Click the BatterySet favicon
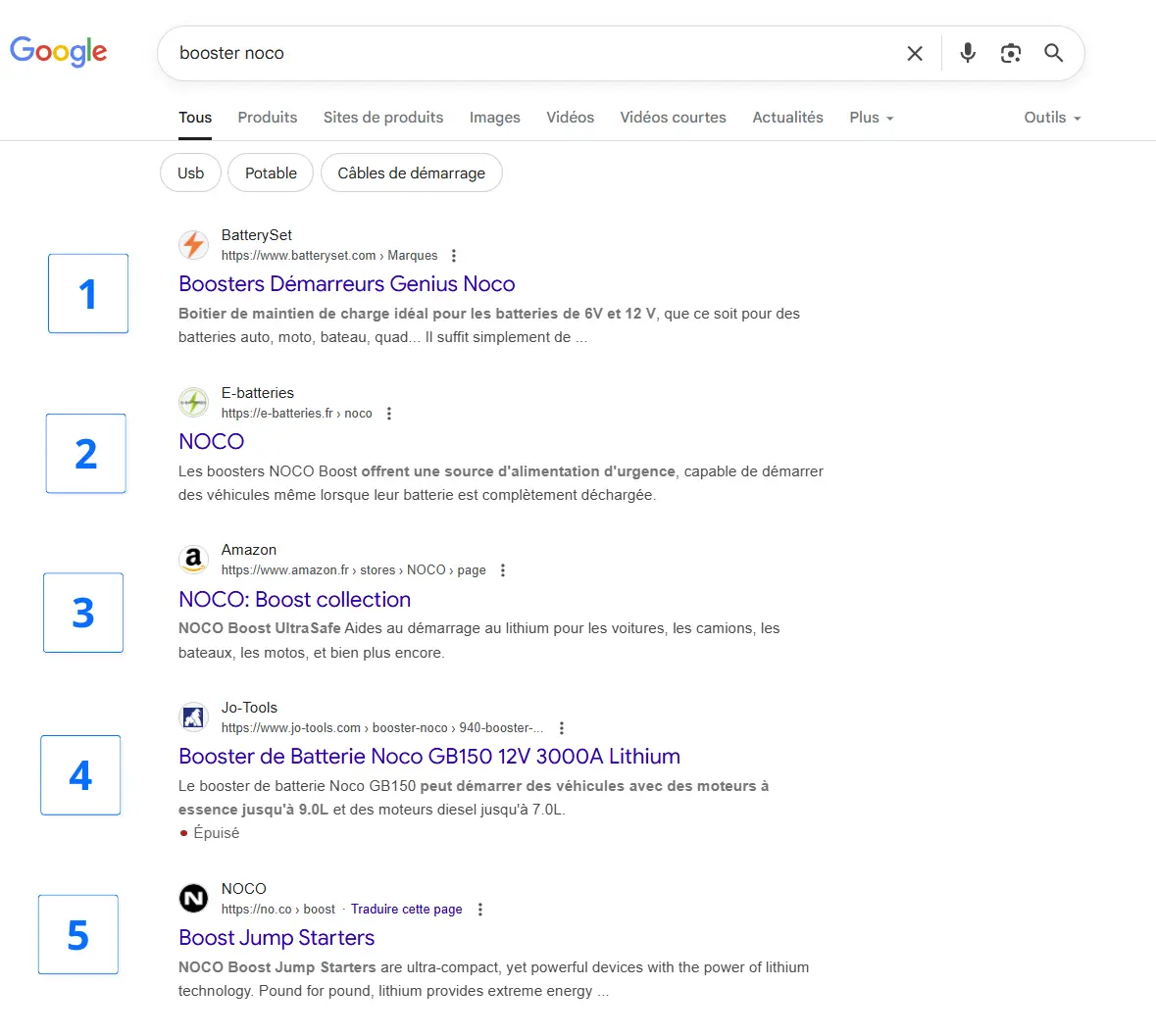Image resolution: width=1156 pixels, height=1036 pixels. click(194, 245)
